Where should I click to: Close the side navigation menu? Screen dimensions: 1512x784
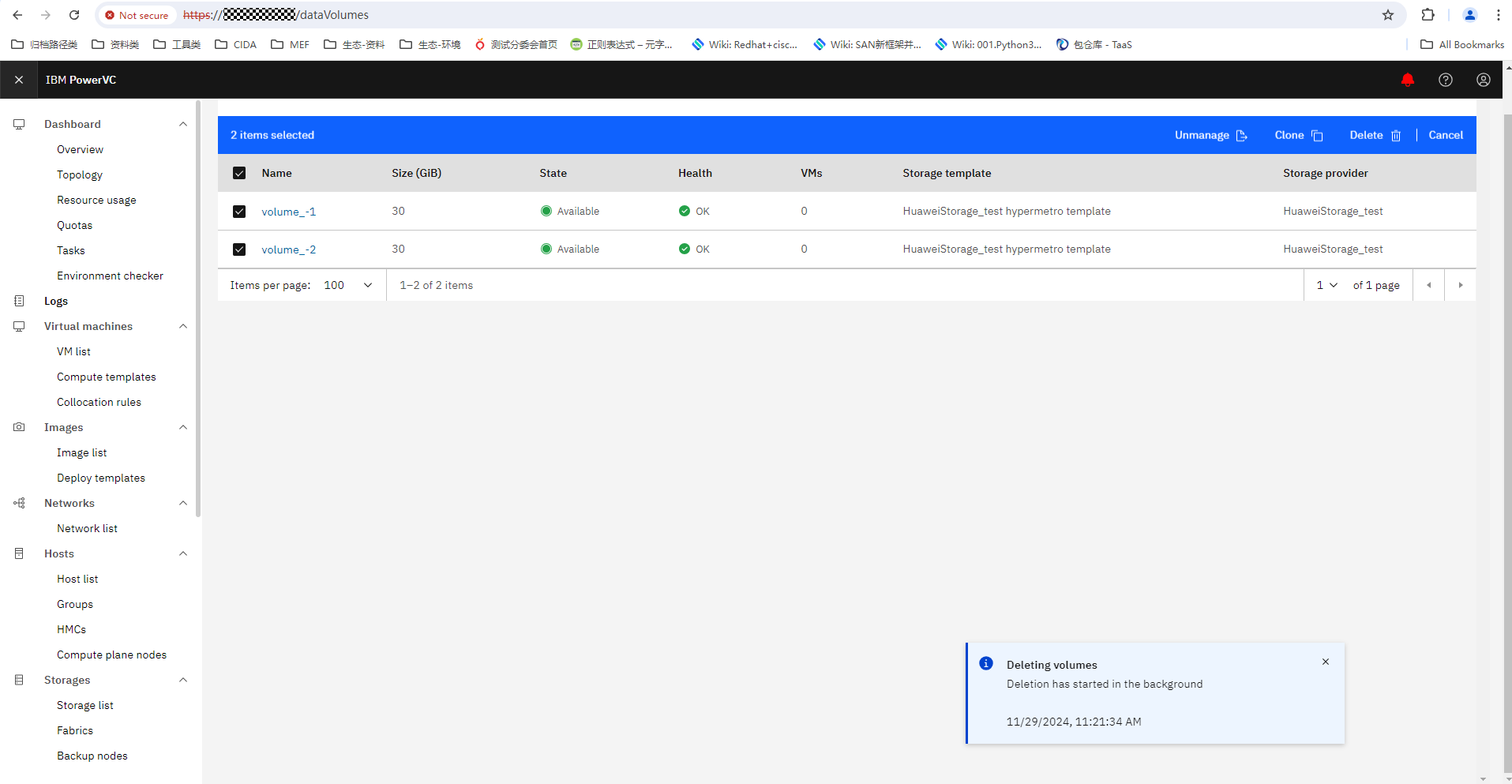coord(19,80)
